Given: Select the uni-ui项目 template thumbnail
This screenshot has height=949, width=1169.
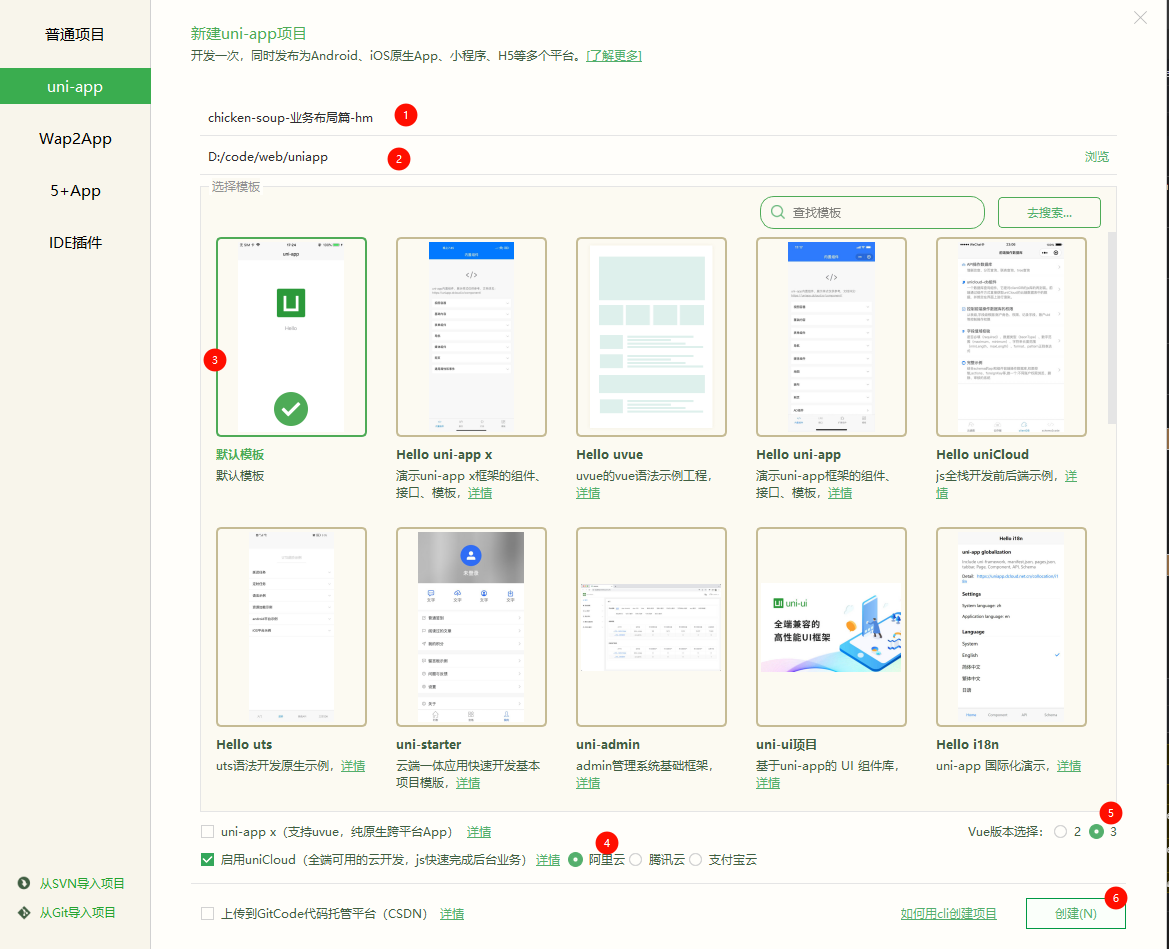Looking at the screenshot, I should (x=831, y=627).
